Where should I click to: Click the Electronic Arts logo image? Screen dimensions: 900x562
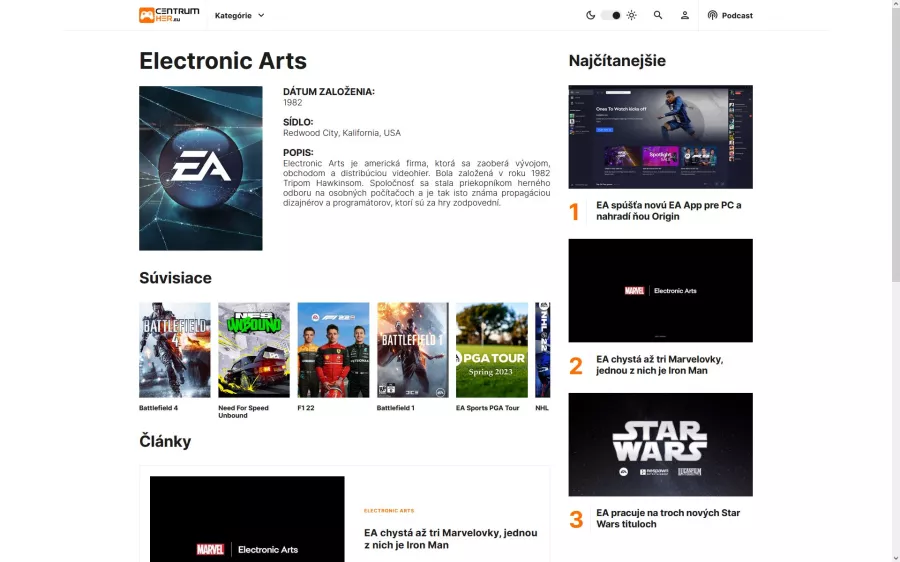tap(201, 168)
